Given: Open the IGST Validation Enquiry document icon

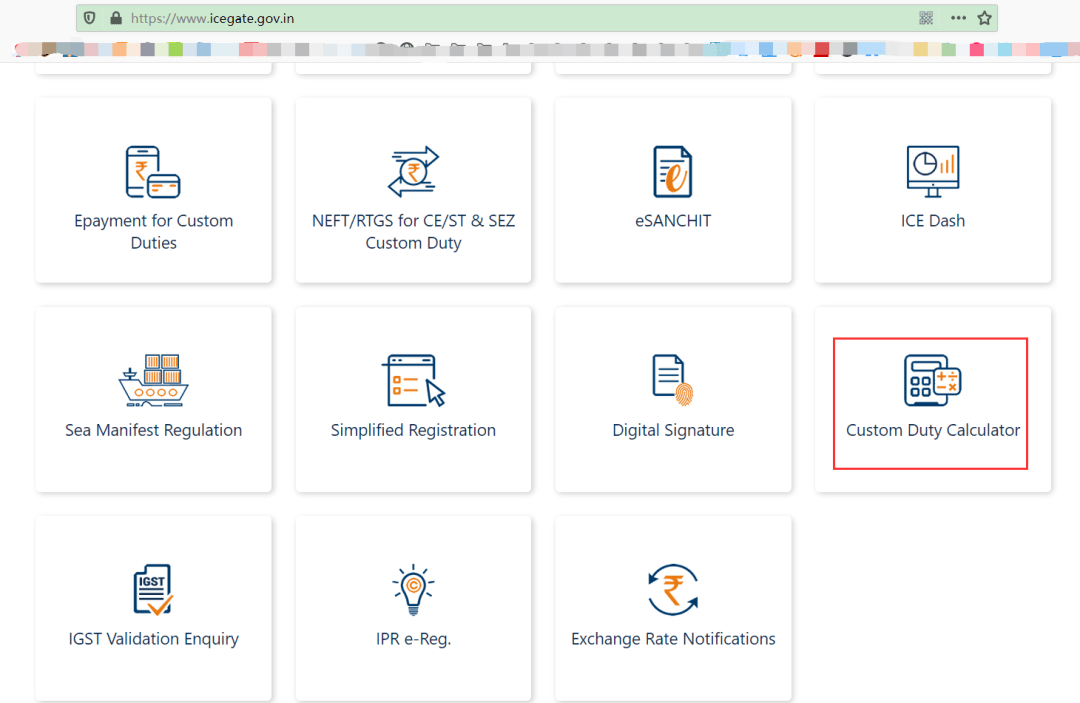Looking at the screenshot, I should click(x=153, y=589).
